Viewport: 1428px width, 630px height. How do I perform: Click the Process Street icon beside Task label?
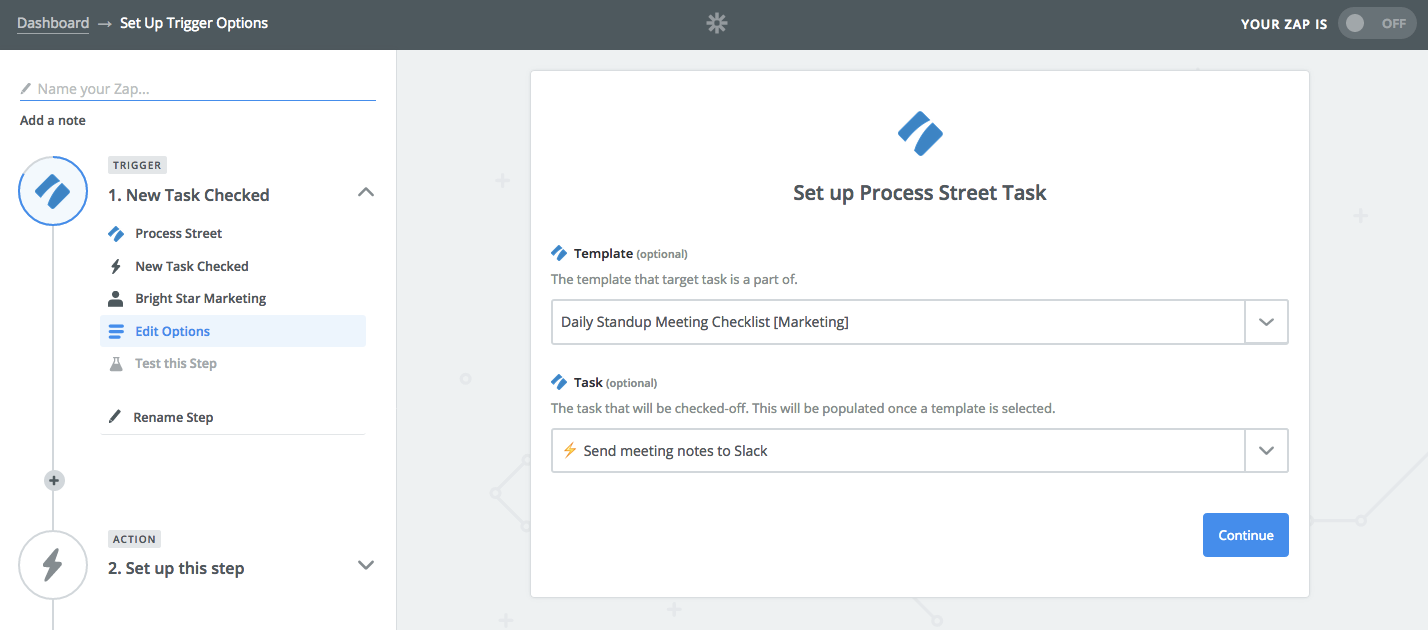pos(559,382)
